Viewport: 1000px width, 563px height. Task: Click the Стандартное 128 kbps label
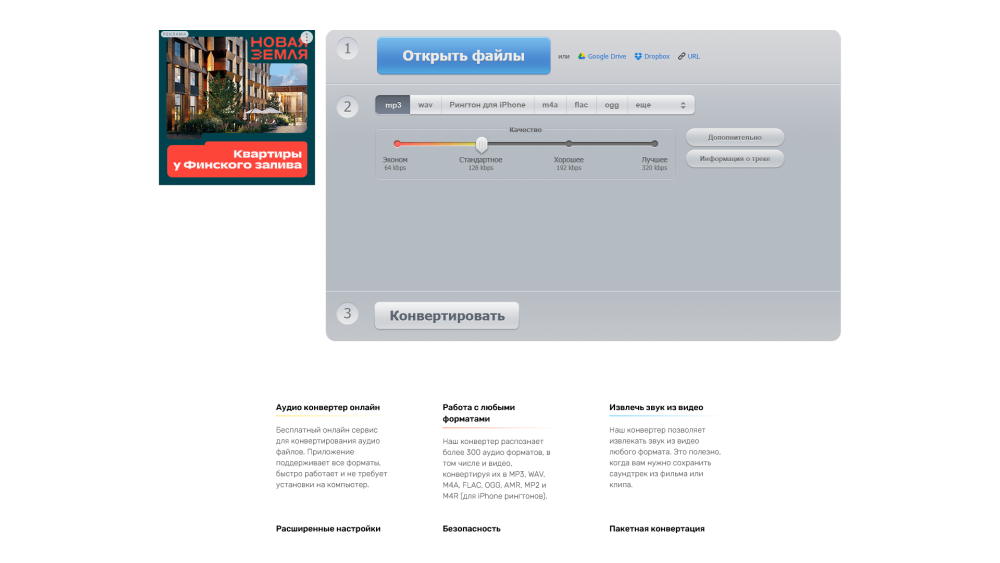(x=480, y=164)
